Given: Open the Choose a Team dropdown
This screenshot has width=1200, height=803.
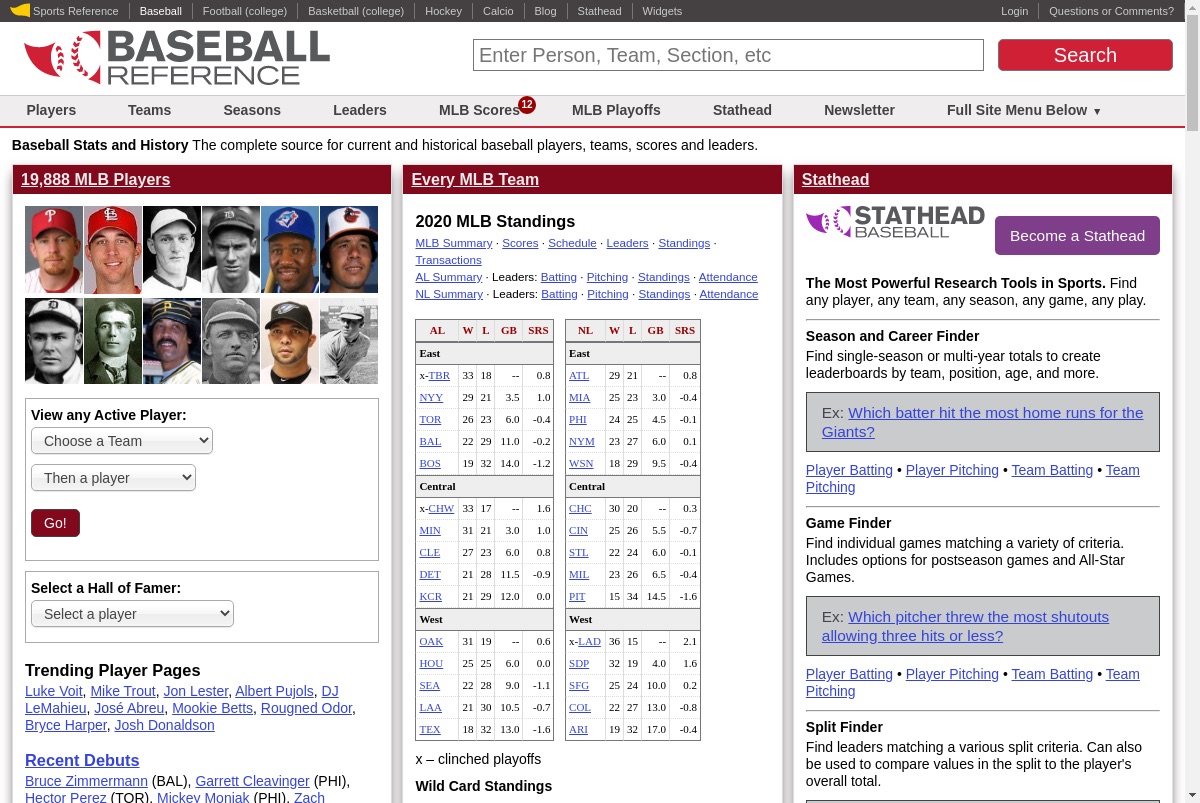Looking at the screenshot, I should pos(122,441).
